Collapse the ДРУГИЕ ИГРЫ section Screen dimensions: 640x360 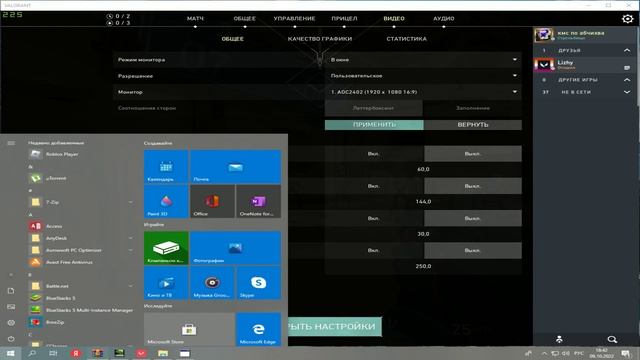pos(627,80)
